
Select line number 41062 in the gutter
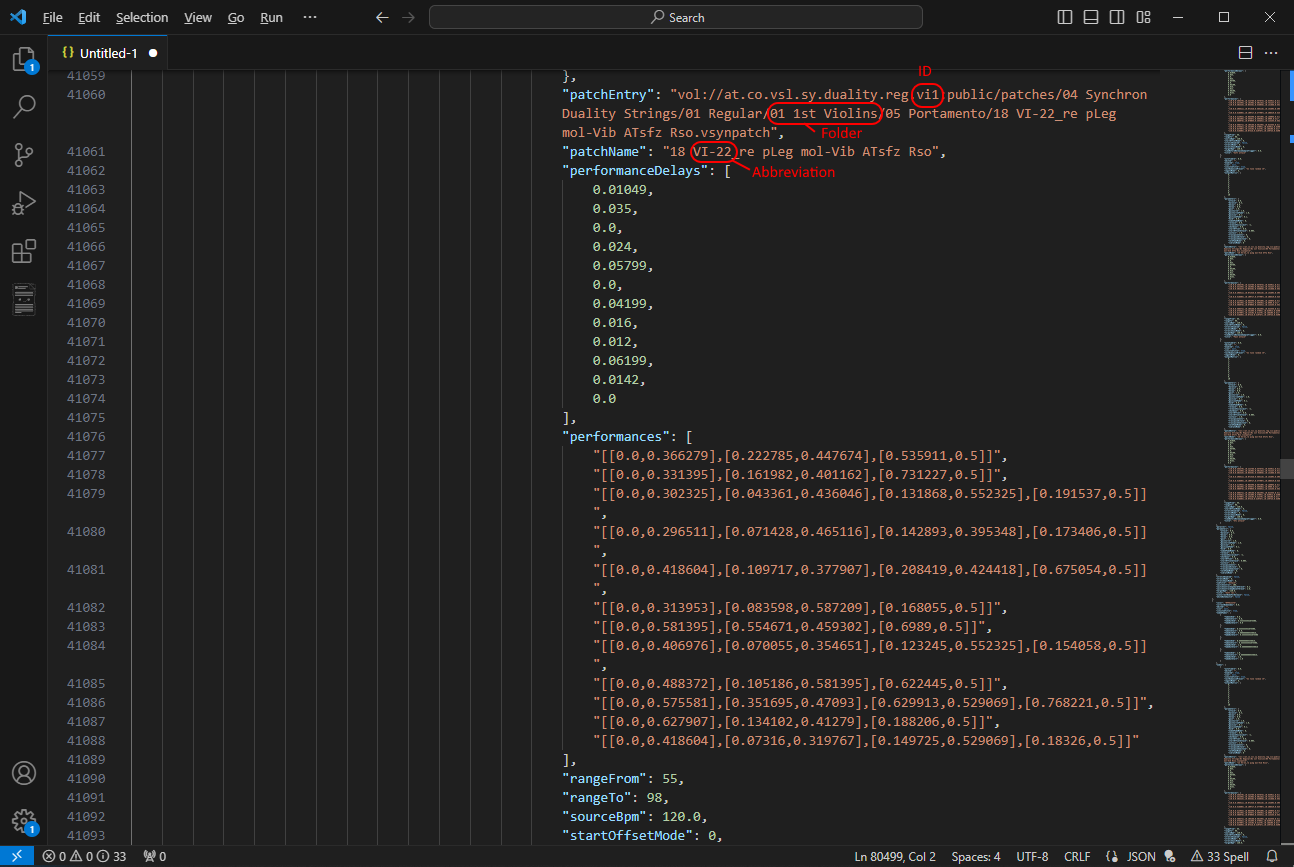point(85,171)
